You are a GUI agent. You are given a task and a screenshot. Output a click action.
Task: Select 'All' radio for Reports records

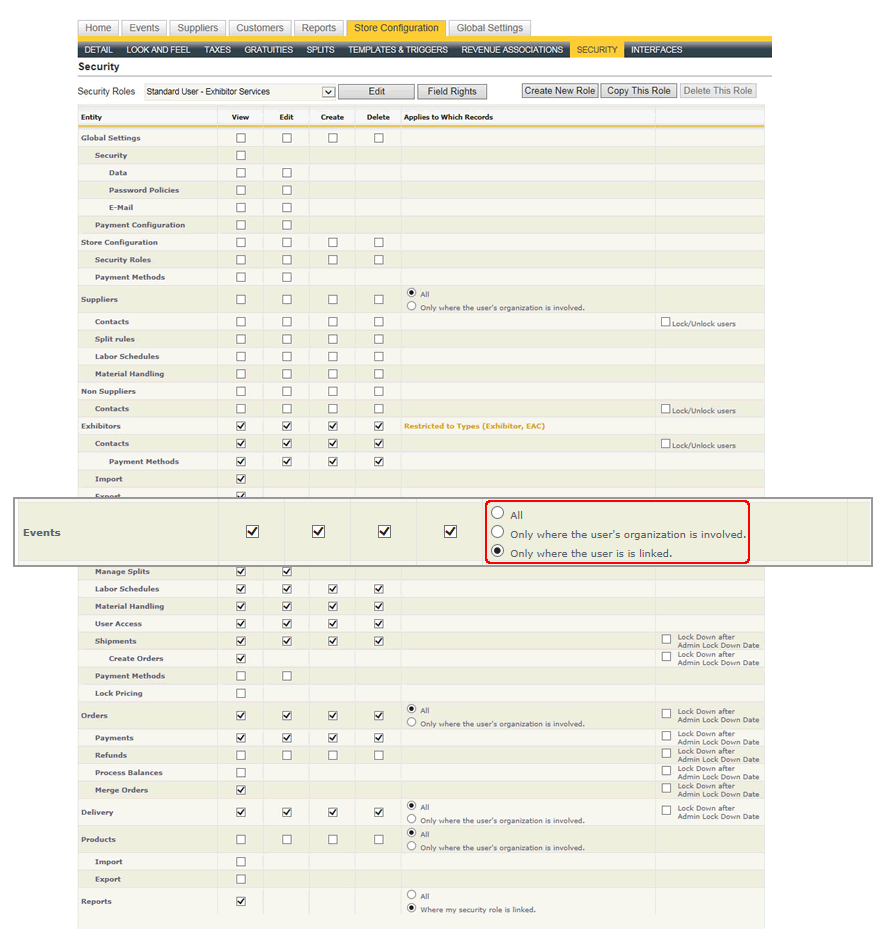(x=412, y=895)
